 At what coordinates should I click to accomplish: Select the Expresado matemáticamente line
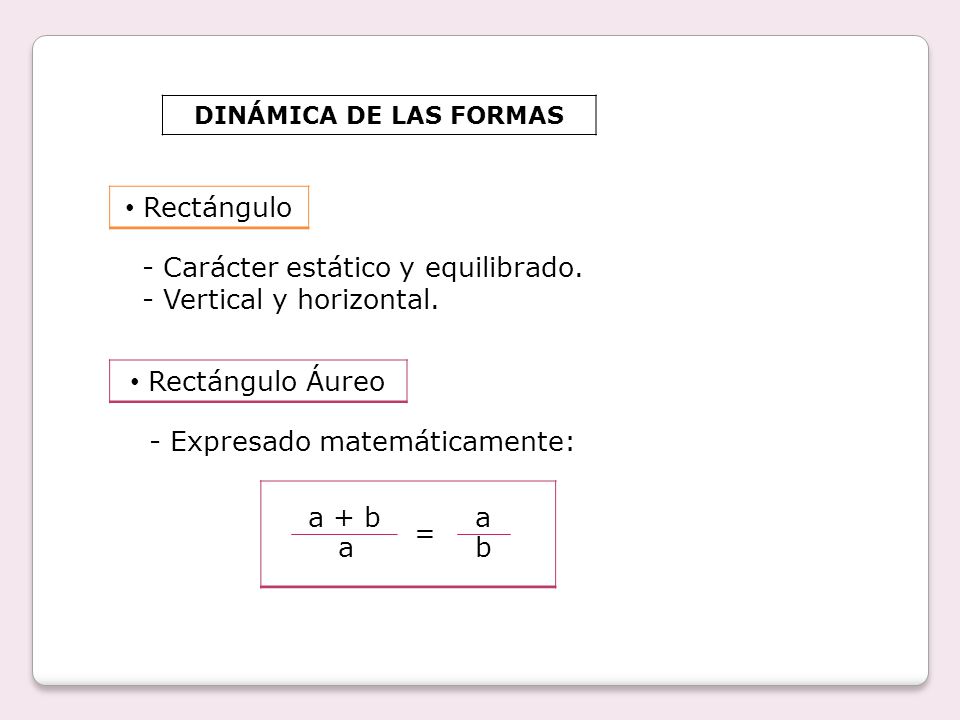[x=362, y=441]
